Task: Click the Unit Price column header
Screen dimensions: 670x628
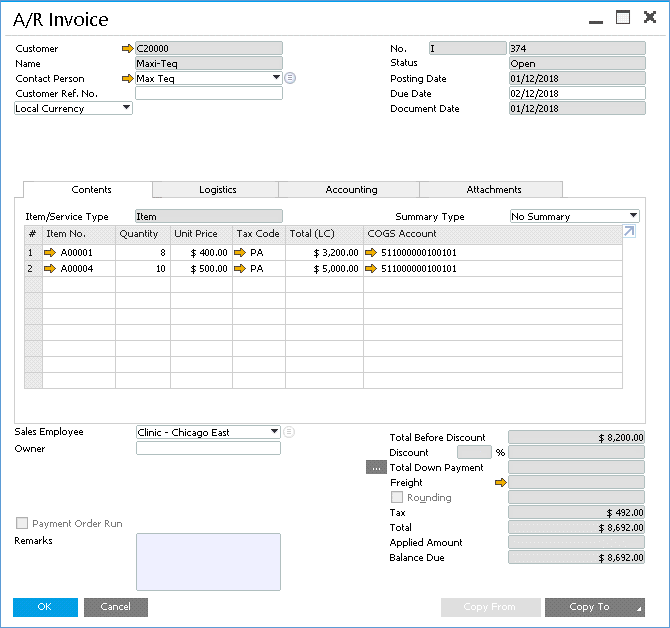Action: coord(201,234)
